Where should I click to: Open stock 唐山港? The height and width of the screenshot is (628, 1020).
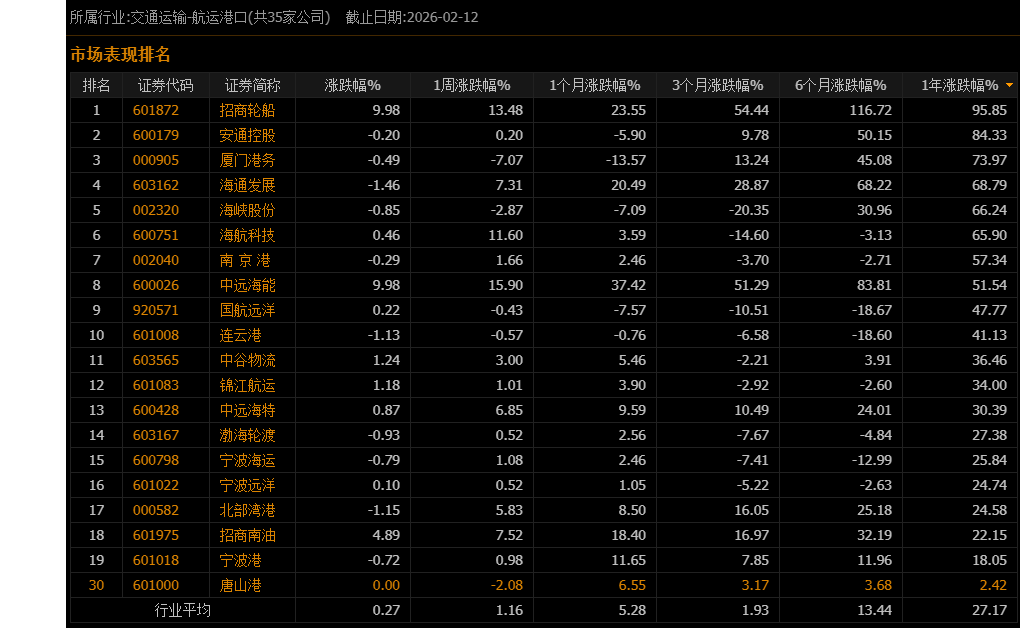pos(240,585)
